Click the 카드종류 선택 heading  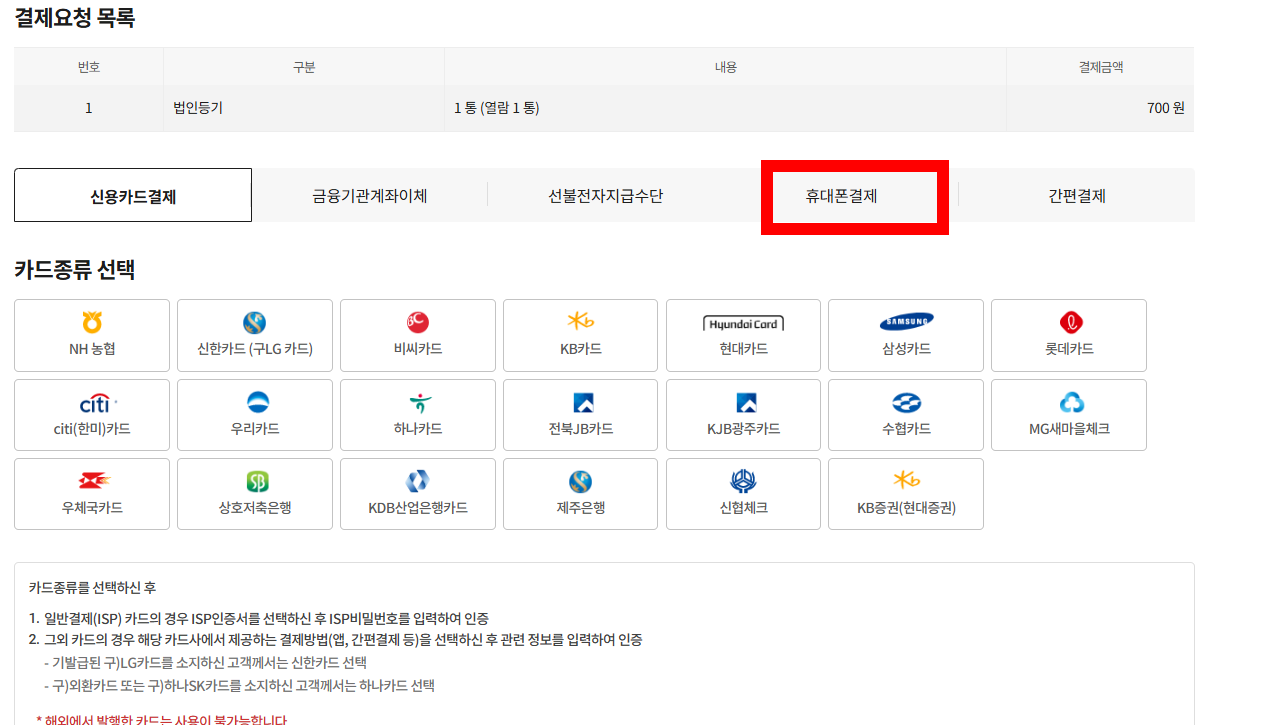pos(75,269)
